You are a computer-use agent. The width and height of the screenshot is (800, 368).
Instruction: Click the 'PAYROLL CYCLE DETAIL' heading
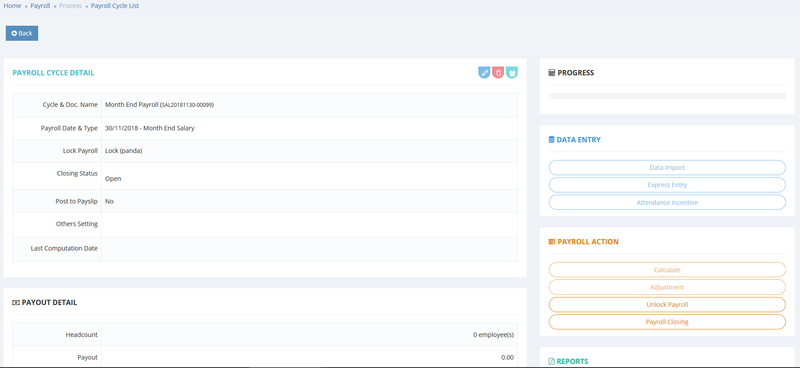coord(53,72)
